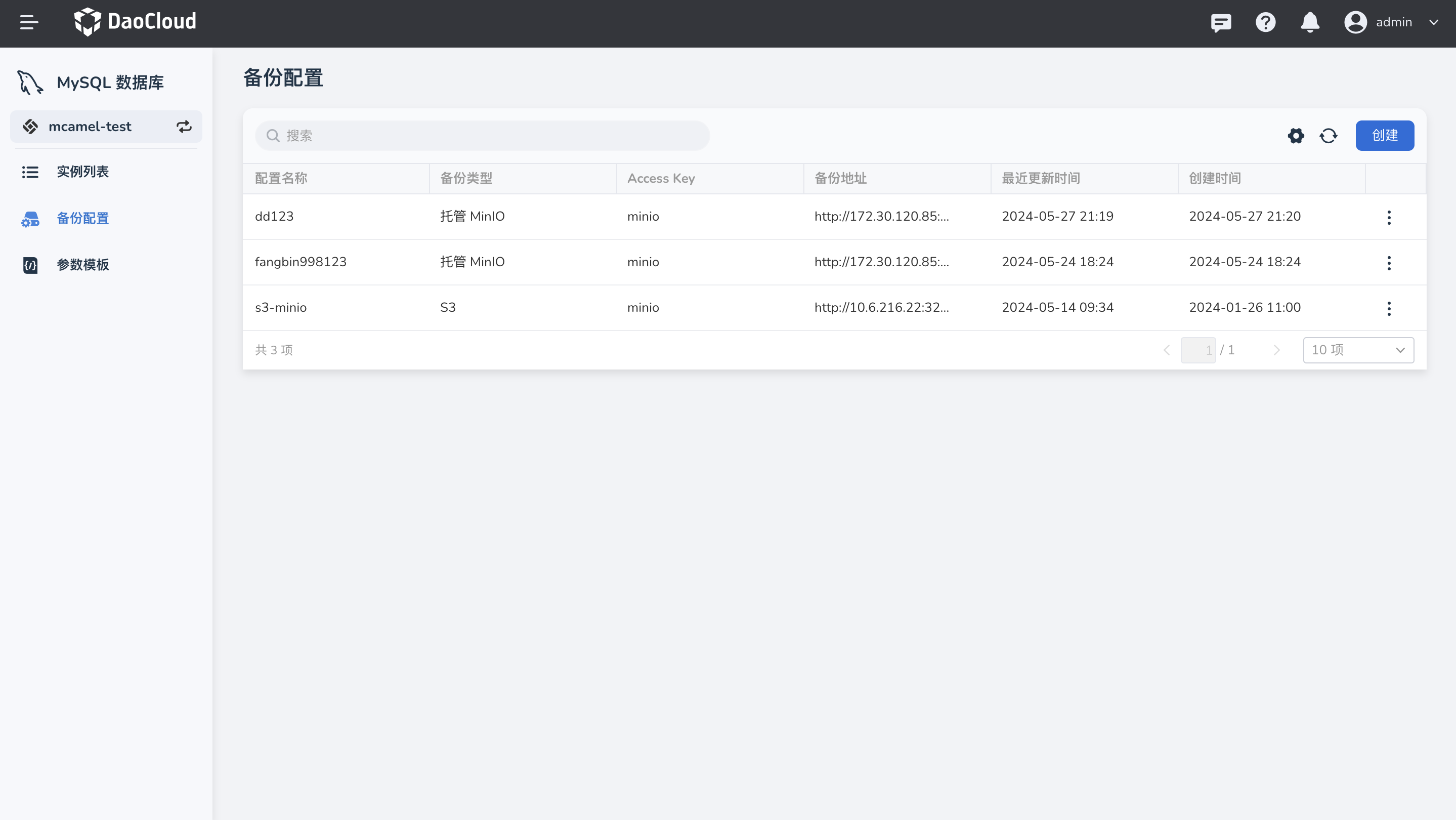Select the 实例列表 sidebar icon
This screenshot has width=1456, height=820.
click(30, 172)
